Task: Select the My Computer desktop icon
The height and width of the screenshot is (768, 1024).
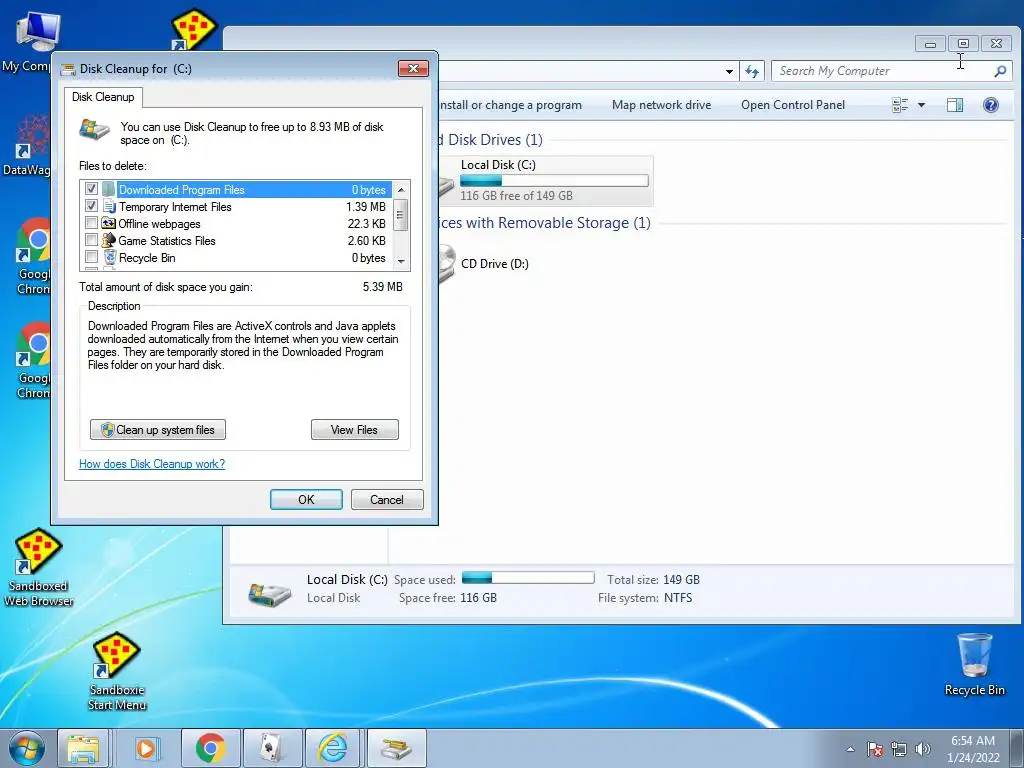Action: click(26, 42)
